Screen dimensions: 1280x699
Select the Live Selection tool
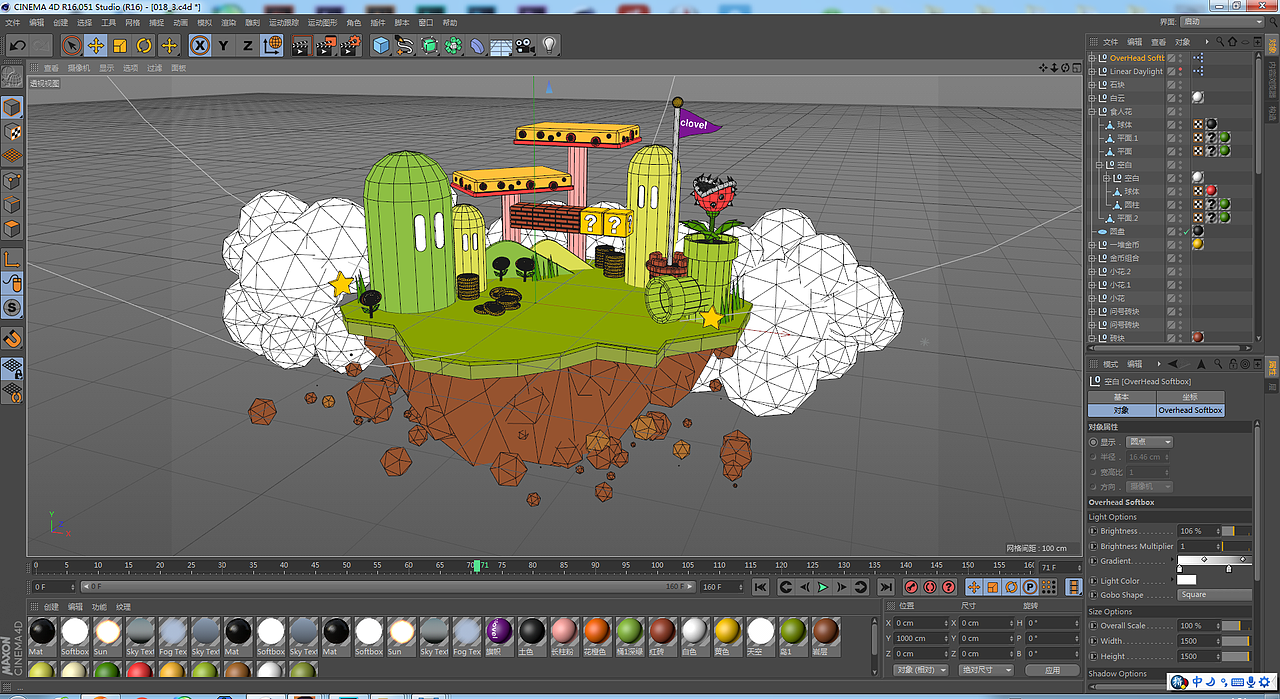pyautogui.click(x=71, y=45)
